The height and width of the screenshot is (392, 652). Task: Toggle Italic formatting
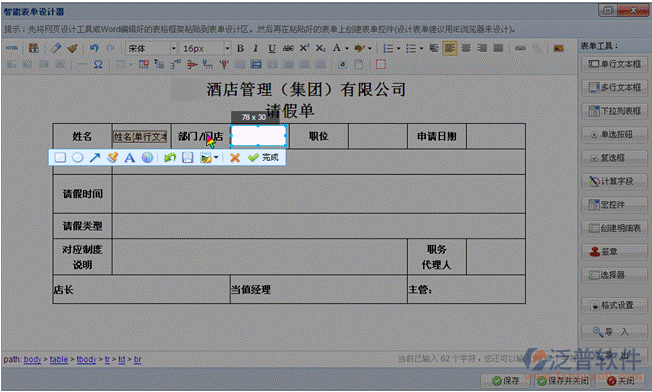pyautogui.click(x=256, y=48)
